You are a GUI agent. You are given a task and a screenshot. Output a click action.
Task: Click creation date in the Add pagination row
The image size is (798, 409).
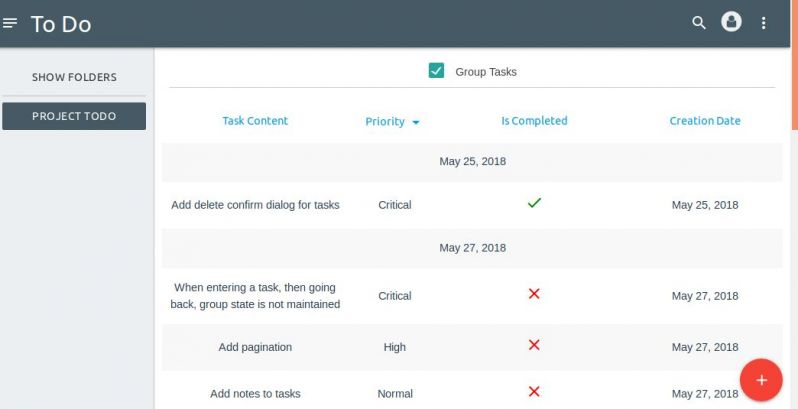point(705,347)
